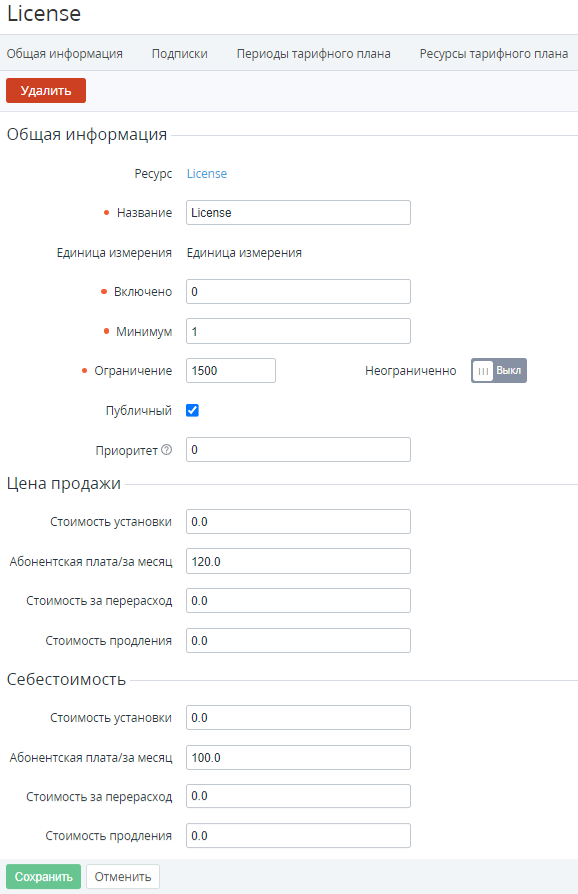Click the Ограничение field containing 1500
Viewport: 578px width, 894px height.
point(231,371)
